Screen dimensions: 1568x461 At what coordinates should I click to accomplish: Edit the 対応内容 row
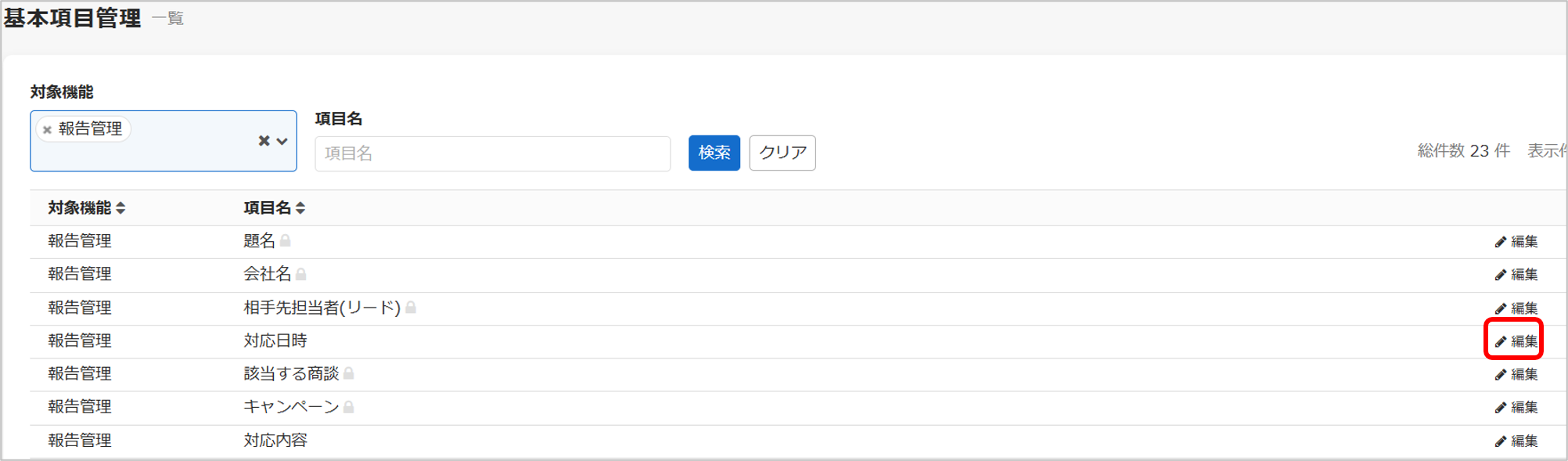[x=1516, y=441]
